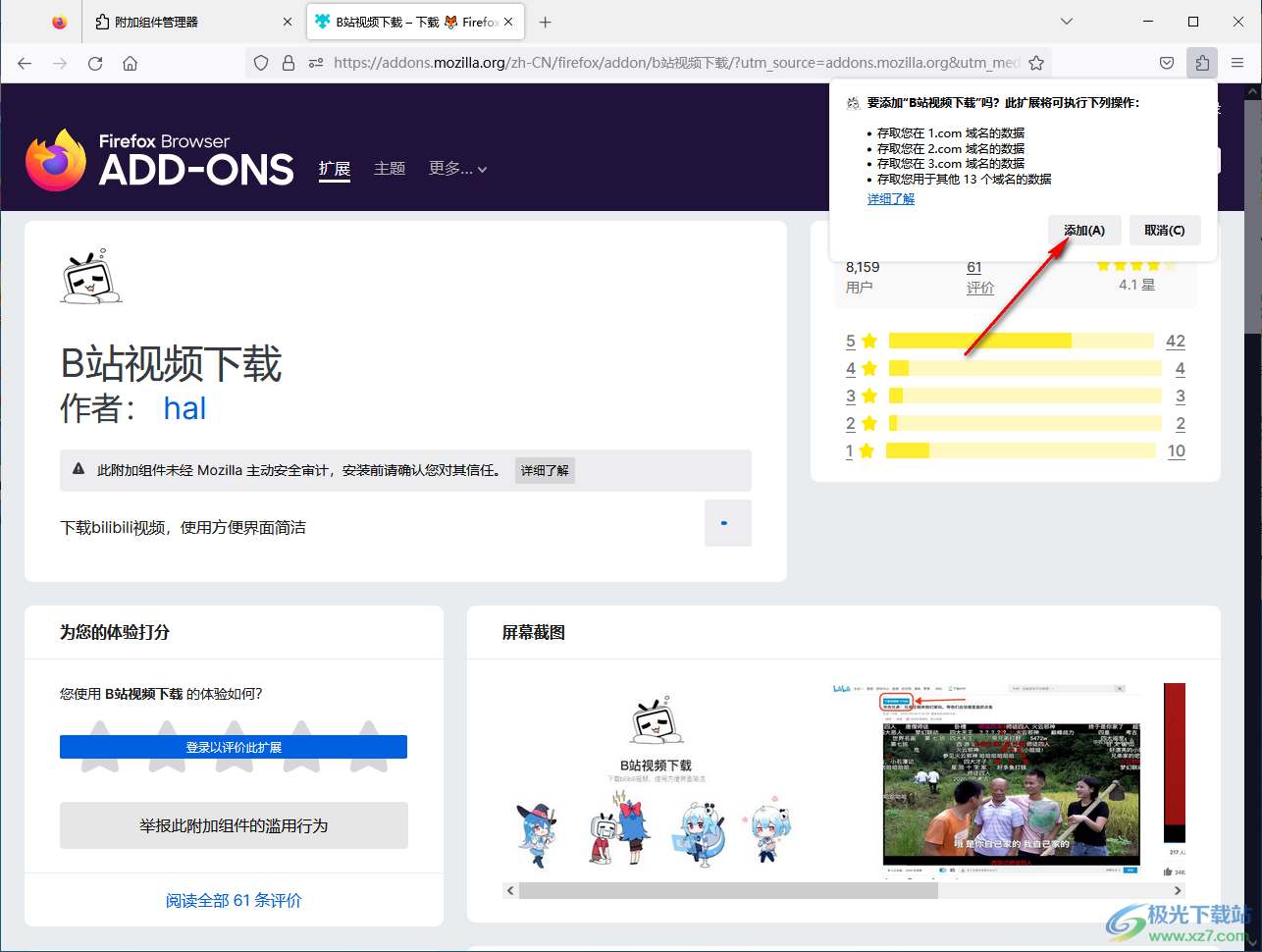The width and height of the screenshot is (1262, 952).
Task: Expand the 更多… menu in Add-ons header
Action: [457, 169]
